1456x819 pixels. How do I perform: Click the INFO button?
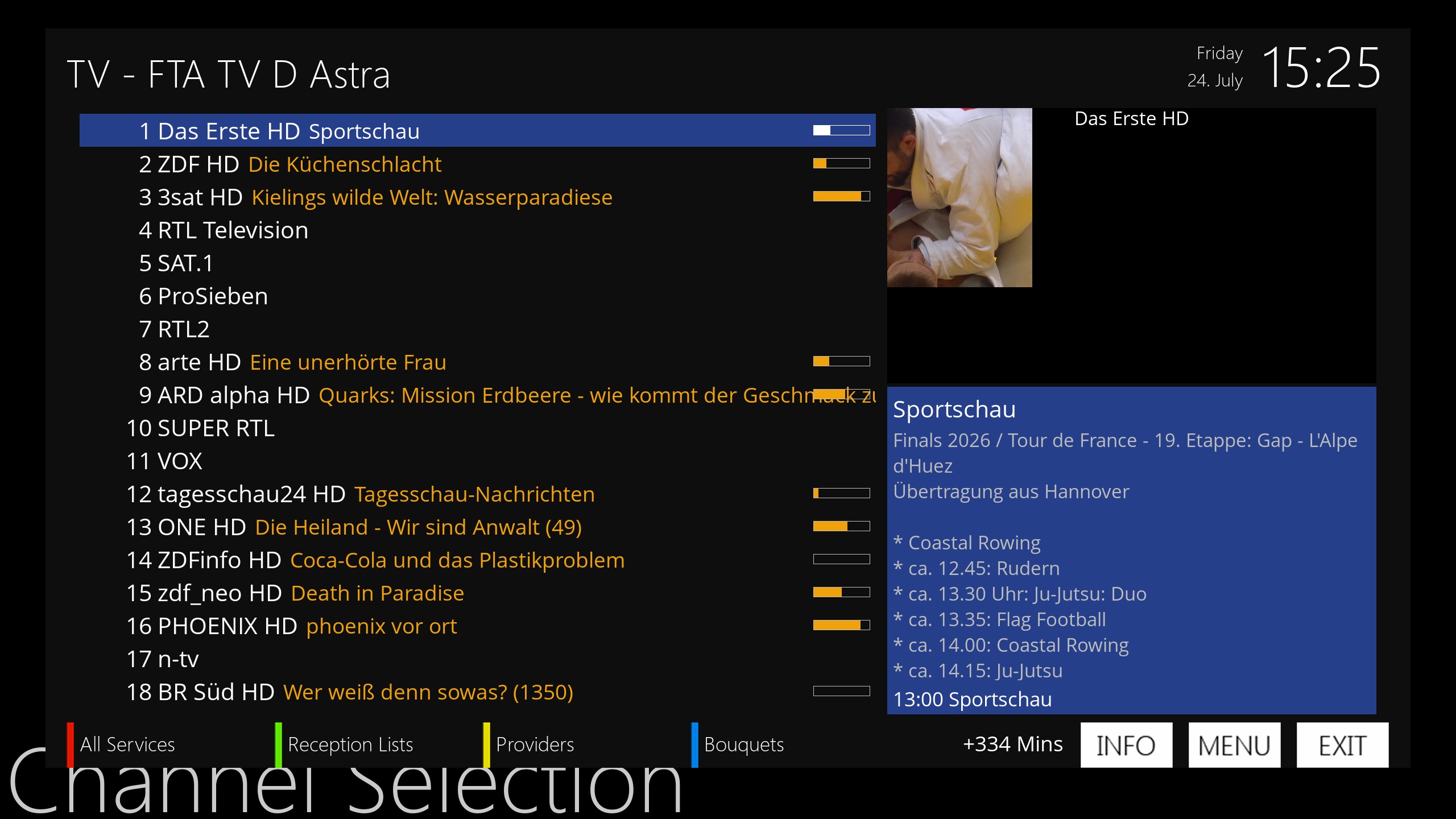pos(1126,745)
